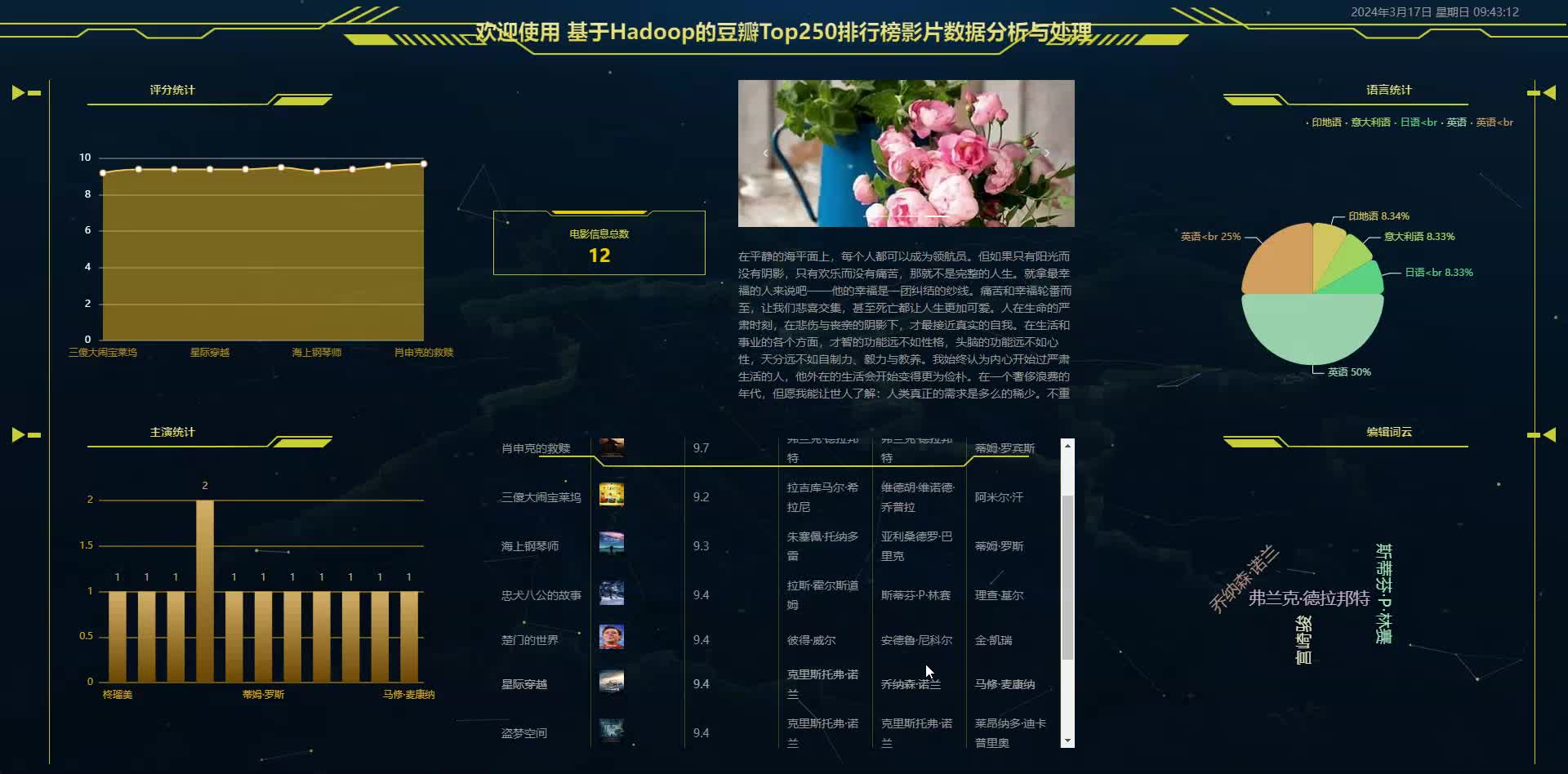1568x774 pixels.
Task: Click the 三傻大闹宝莱坞 poster thumbnail
Action: 612,495
